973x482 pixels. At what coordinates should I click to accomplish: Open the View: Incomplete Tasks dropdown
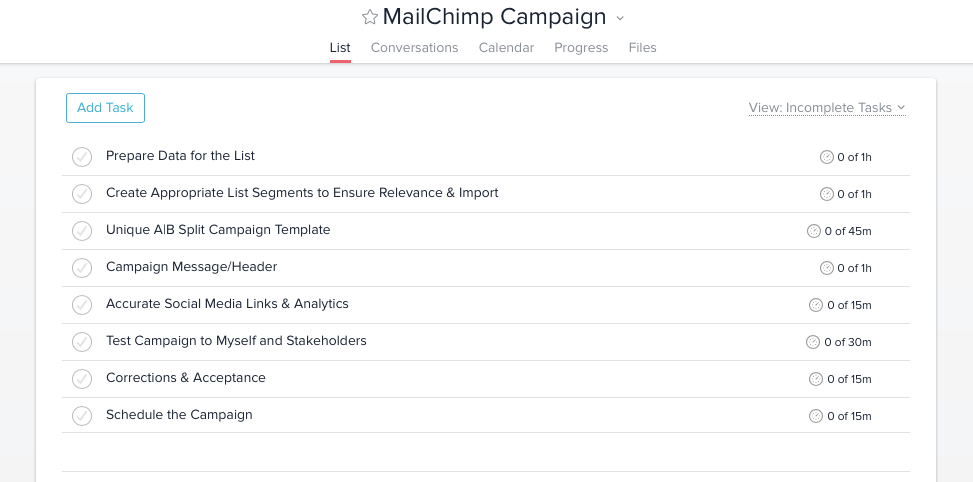(x=827, y=108)
